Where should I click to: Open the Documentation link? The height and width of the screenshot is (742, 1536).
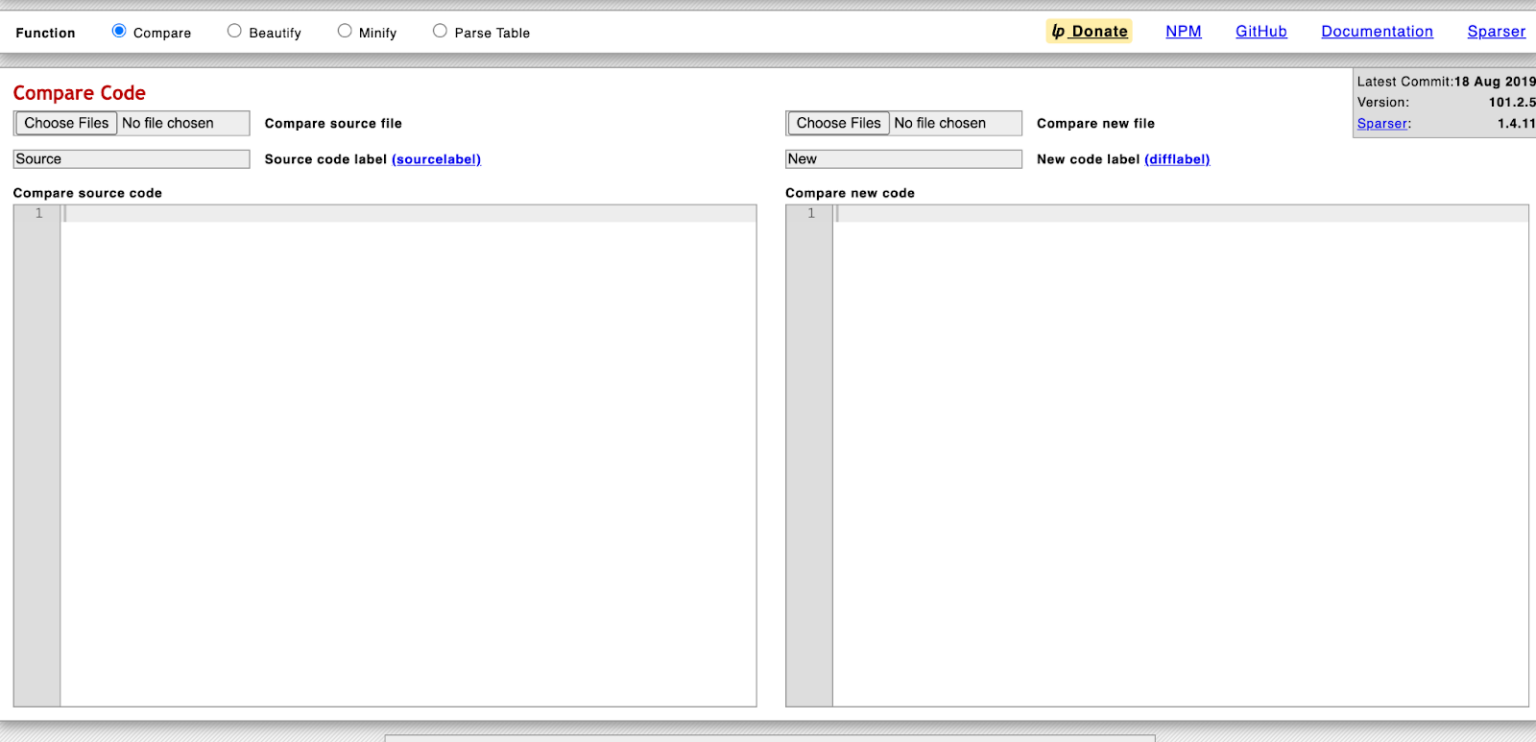click(x=1377, y=31)
